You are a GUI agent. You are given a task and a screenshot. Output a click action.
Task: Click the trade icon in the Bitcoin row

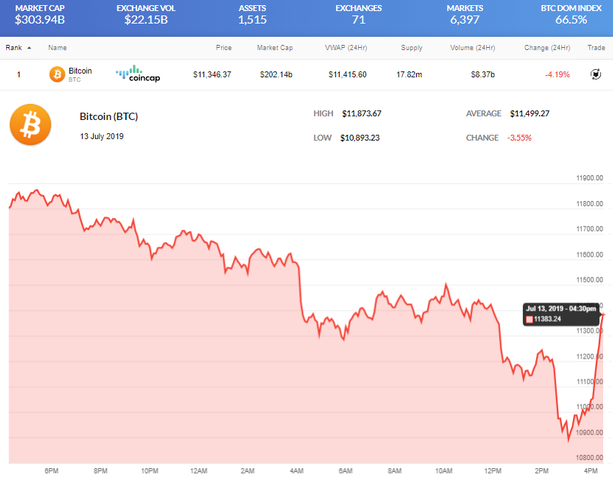[595, 74]
